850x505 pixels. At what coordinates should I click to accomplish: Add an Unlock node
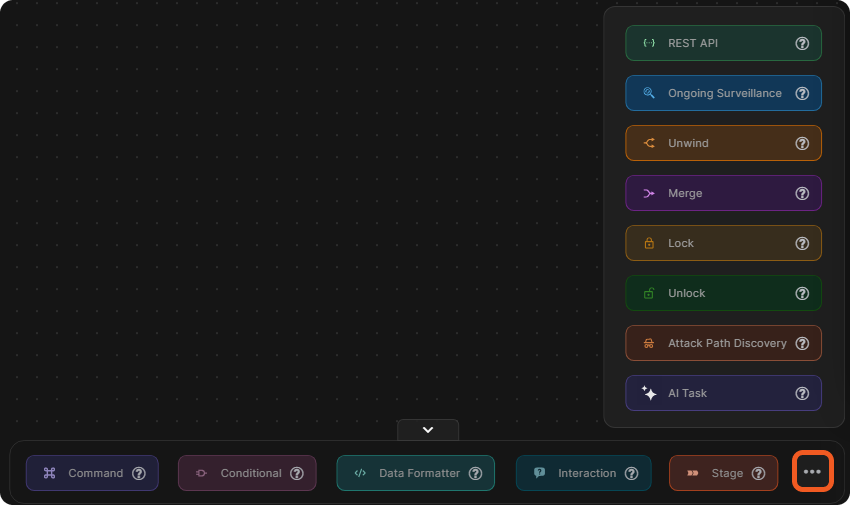(723, 293)
